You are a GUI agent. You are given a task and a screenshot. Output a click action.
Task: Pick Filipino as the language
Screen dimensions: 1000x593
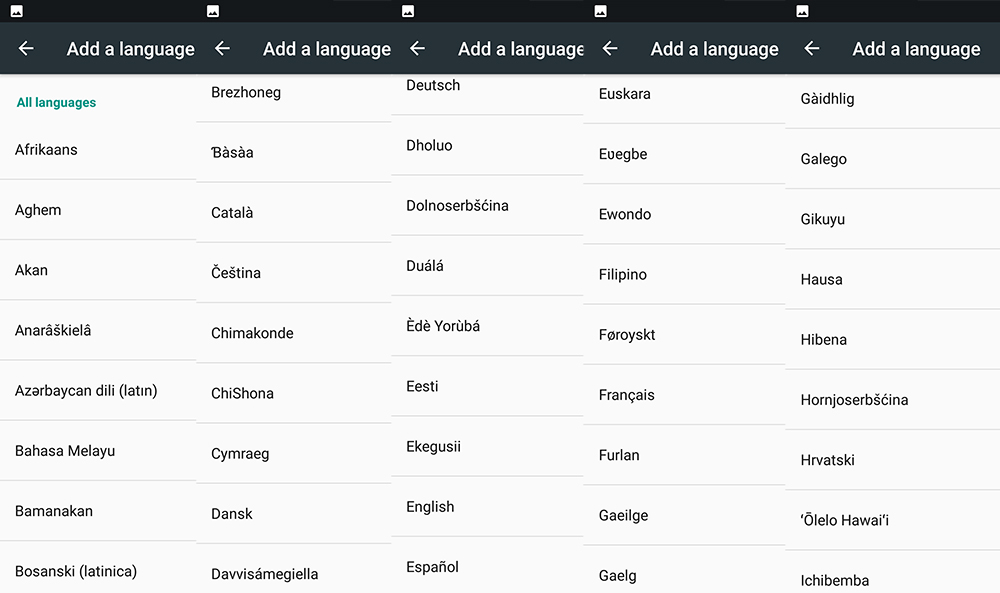point(623,274)
